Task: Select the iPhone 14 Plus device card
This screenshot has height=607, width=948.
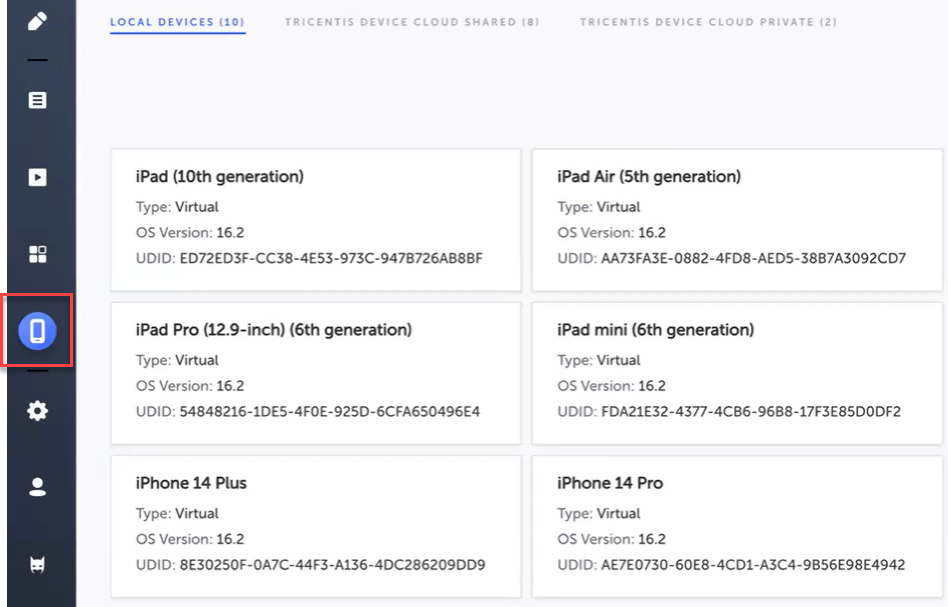Action: coord(315,526)
